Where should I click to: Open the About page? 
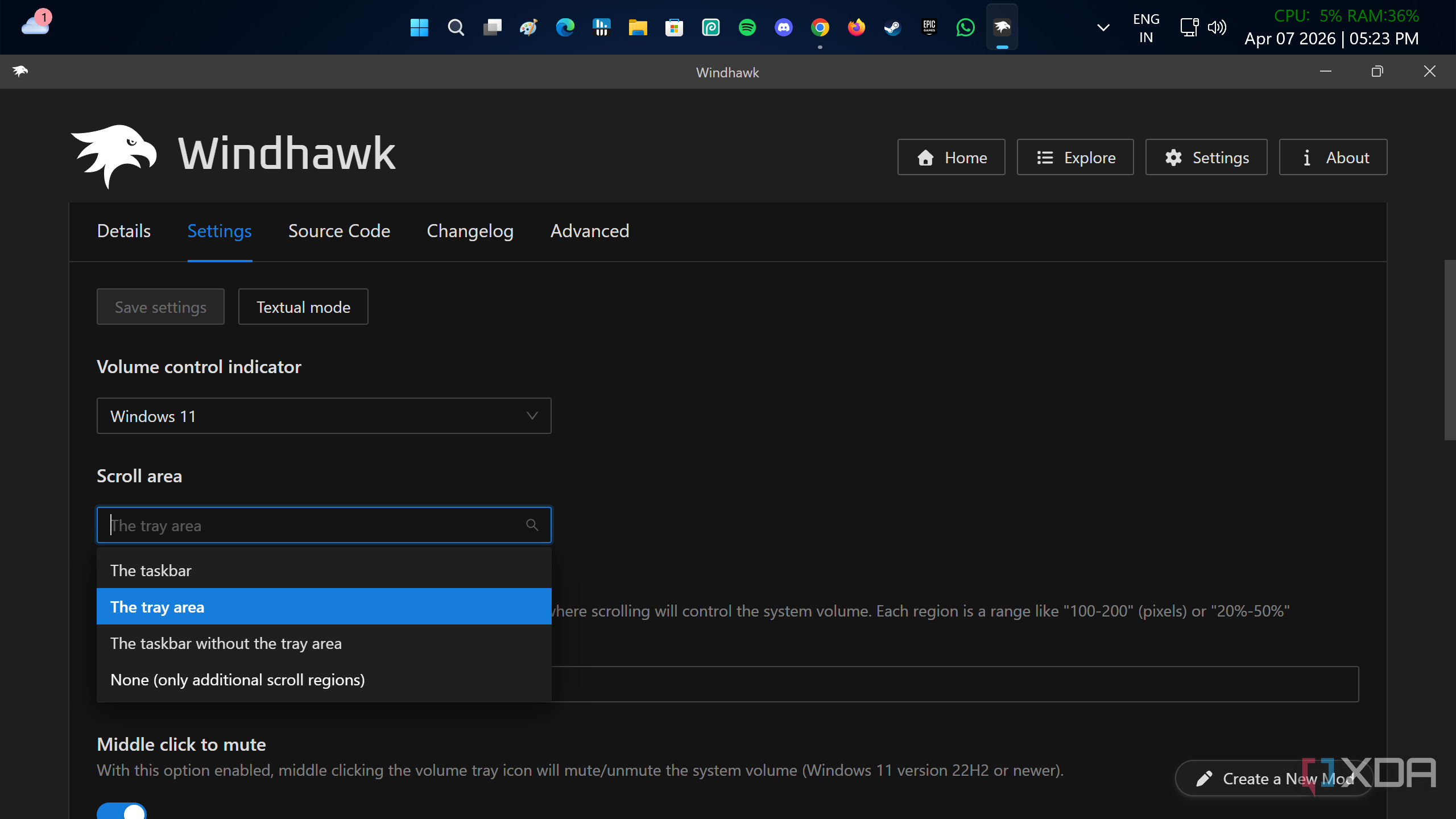click(x=1333, y=157)
